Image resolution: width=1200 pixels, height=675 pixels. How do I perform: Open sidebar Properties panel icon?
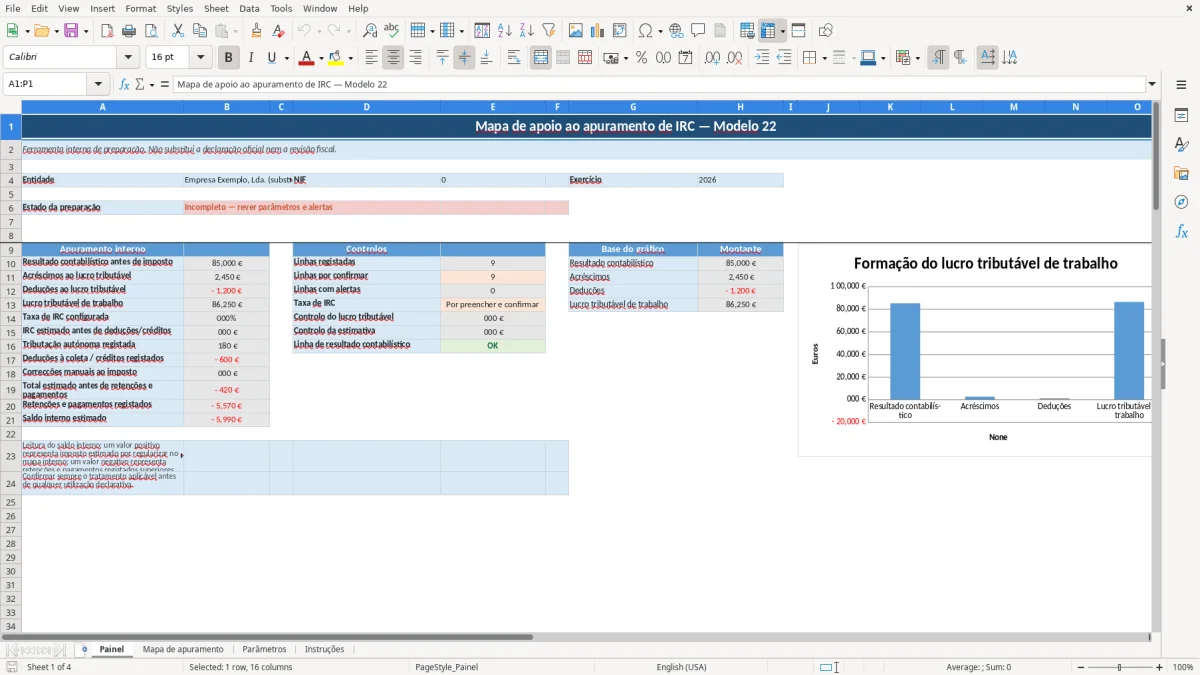pyautogui.click(x=1181, y=115)
